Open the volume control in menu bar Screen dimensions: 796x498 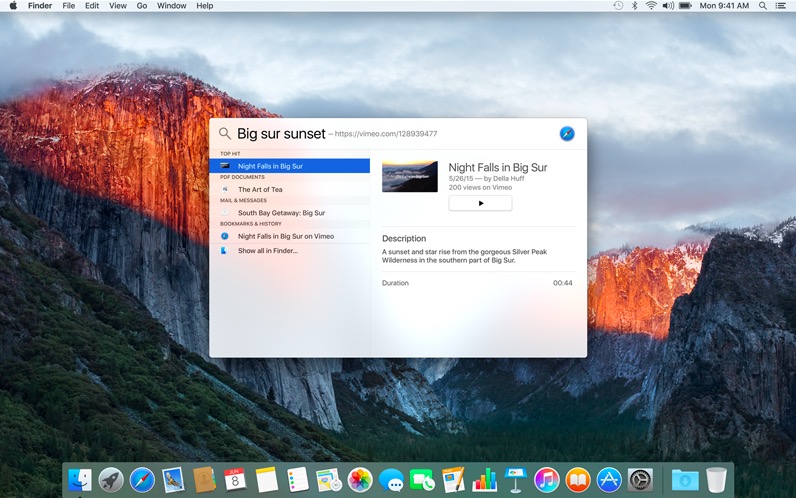click(667, 6)
